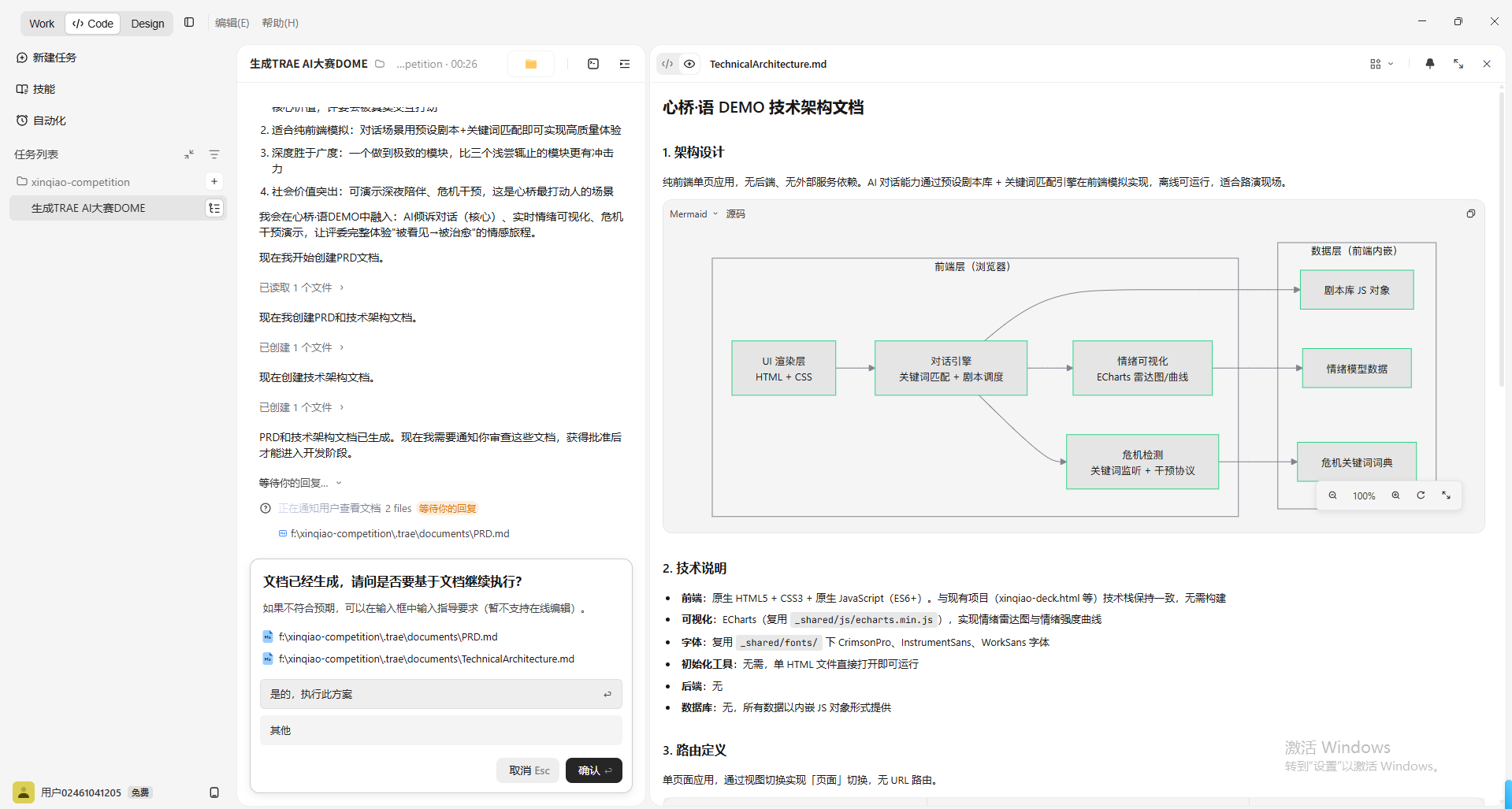
Task: Click the 等待你的回复 status tag
Action: (448, 509)
